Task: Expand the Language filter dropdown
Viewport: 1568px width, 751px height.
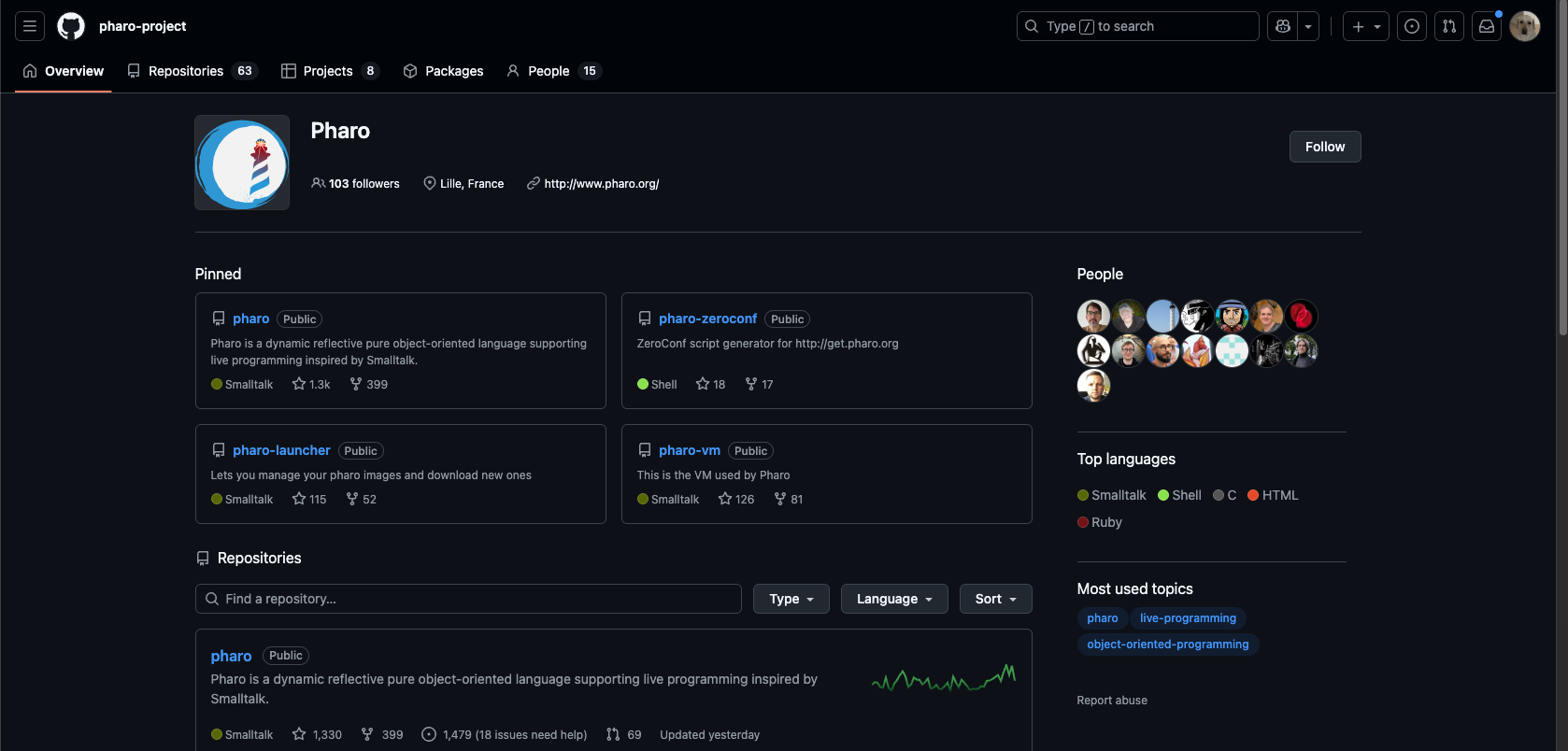Action: point(894,599)
